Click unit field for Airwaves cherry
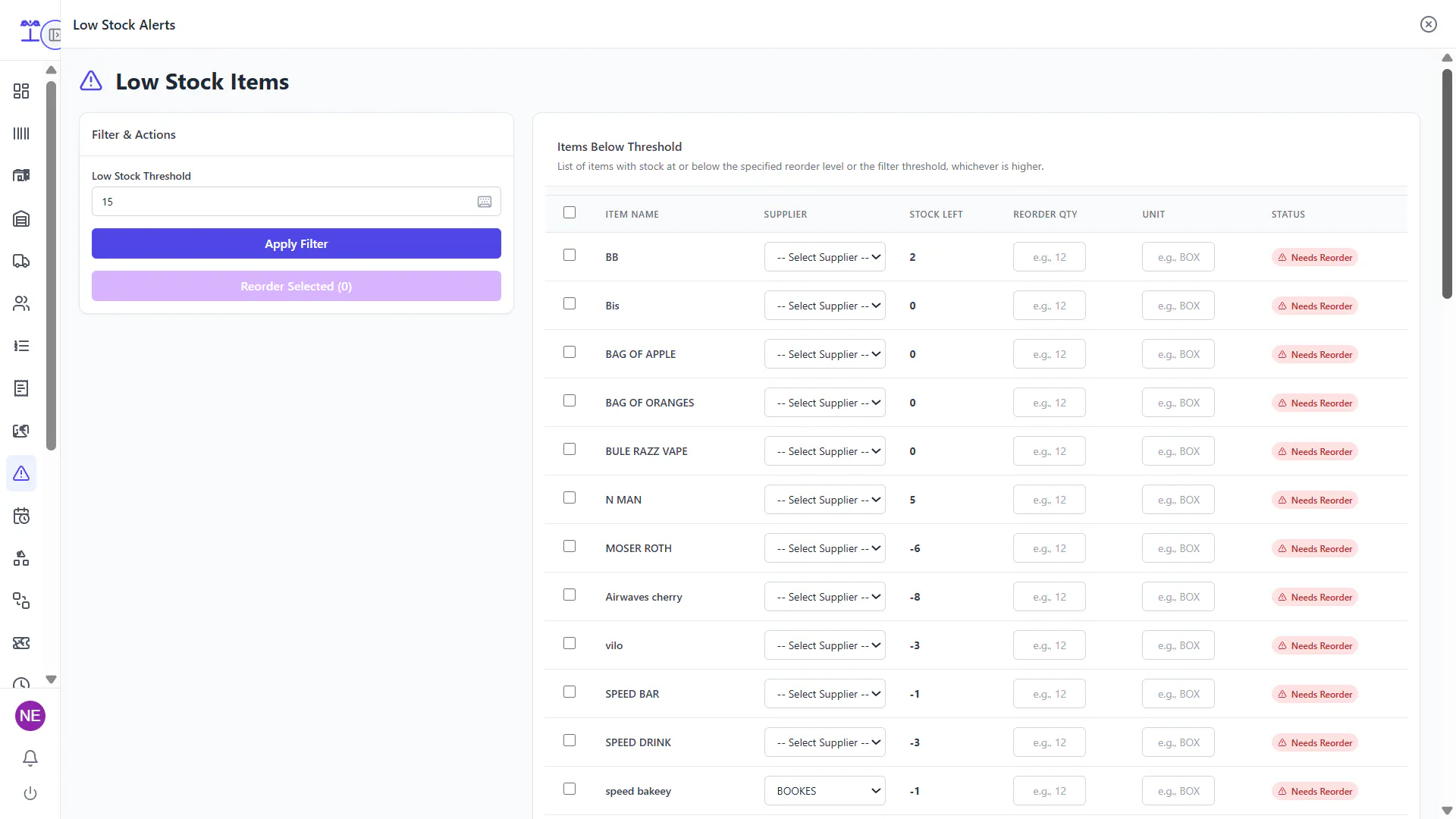The height and width of the screenshot is (819, 1456). (x=1178, y=597)
